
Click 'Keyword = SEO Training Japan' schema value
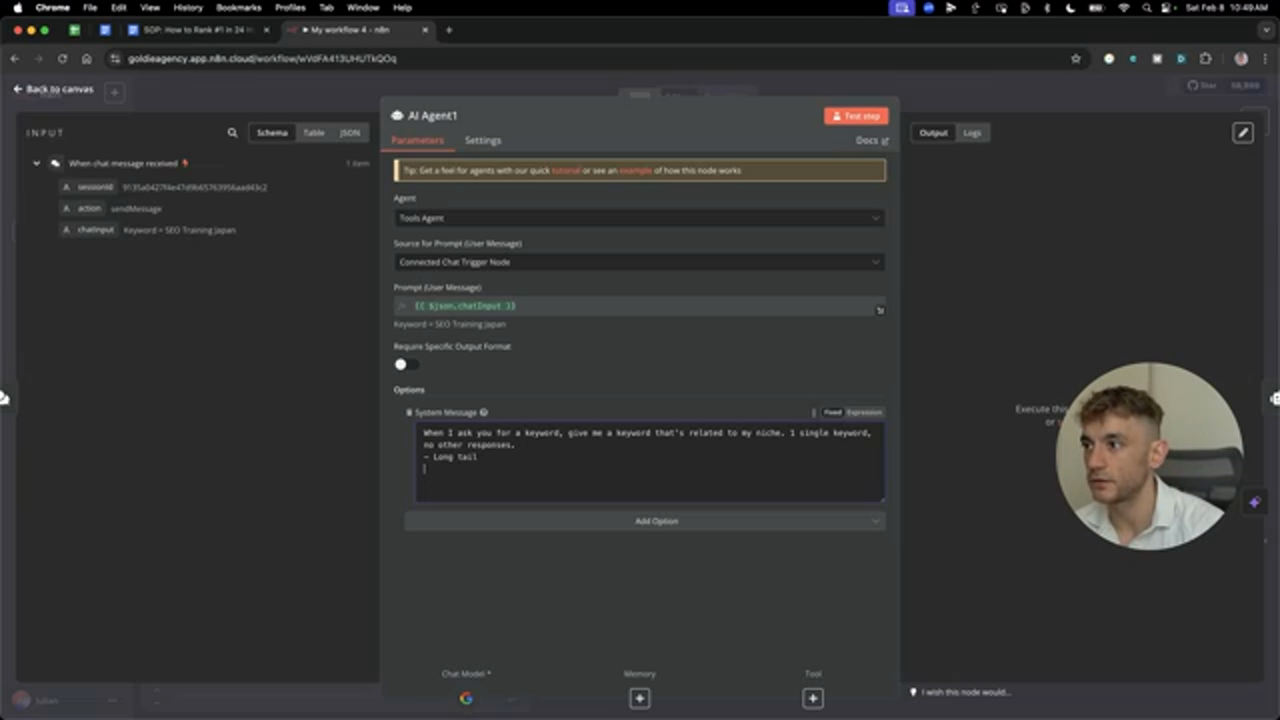tap(179, 230)
